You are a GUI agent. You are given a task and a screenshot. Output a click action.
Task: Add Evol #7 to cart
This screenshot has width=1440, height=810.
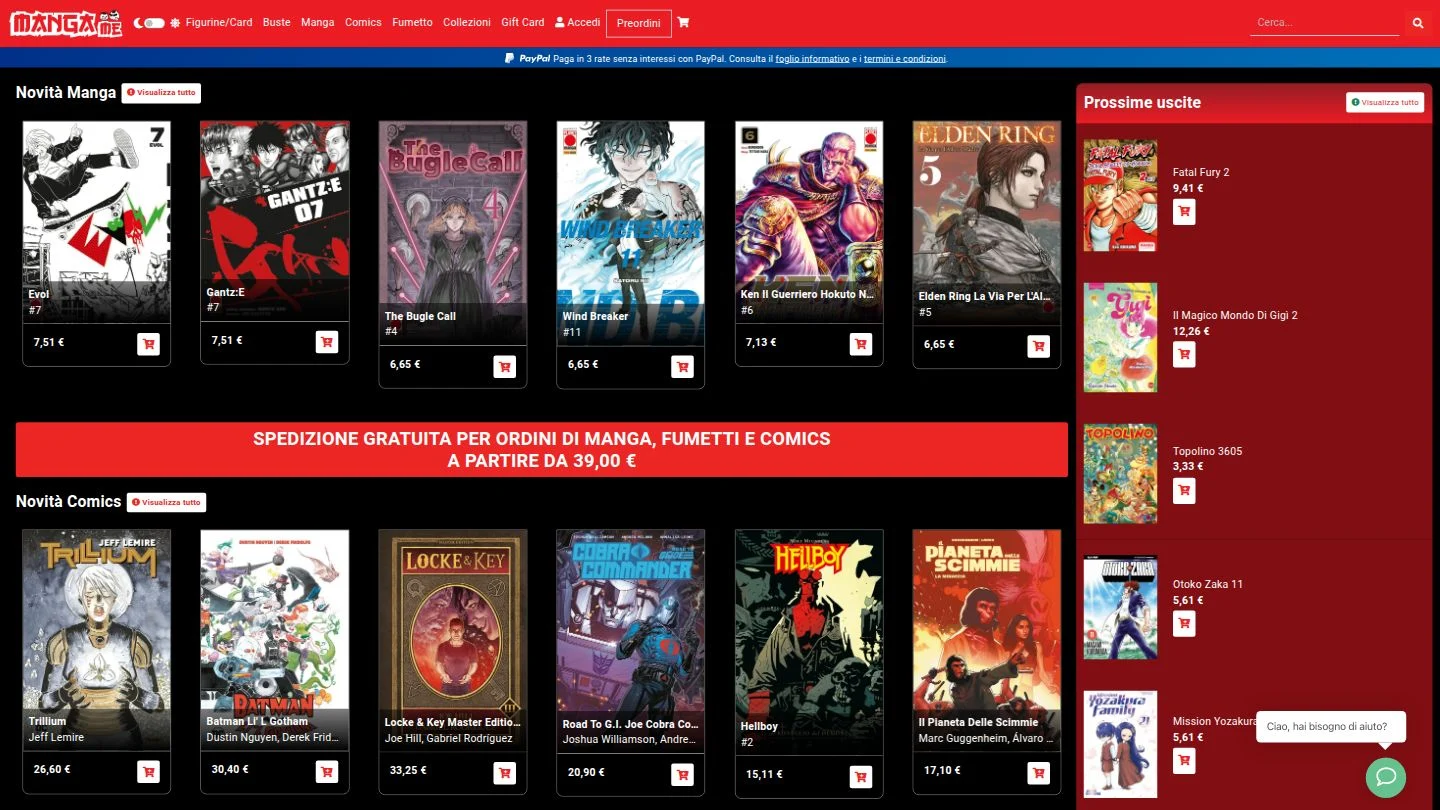pos(148,344)
